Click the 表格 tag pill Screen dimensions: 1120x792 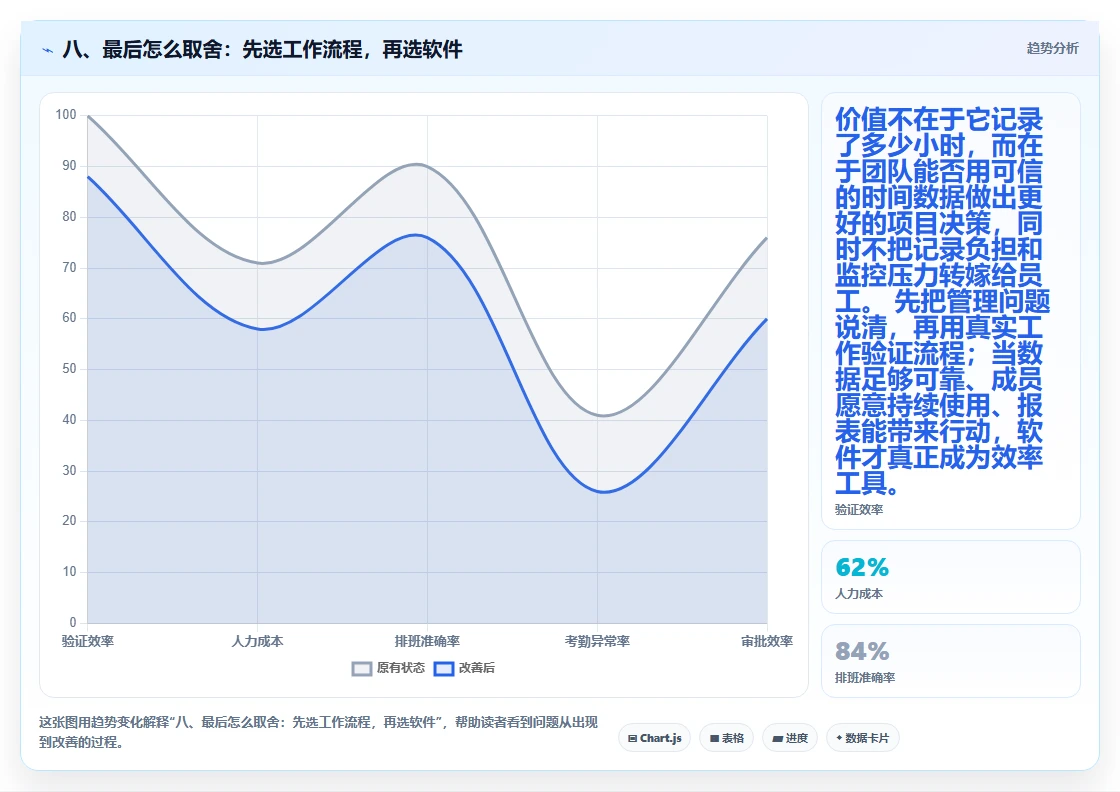[x=726, y=738]
